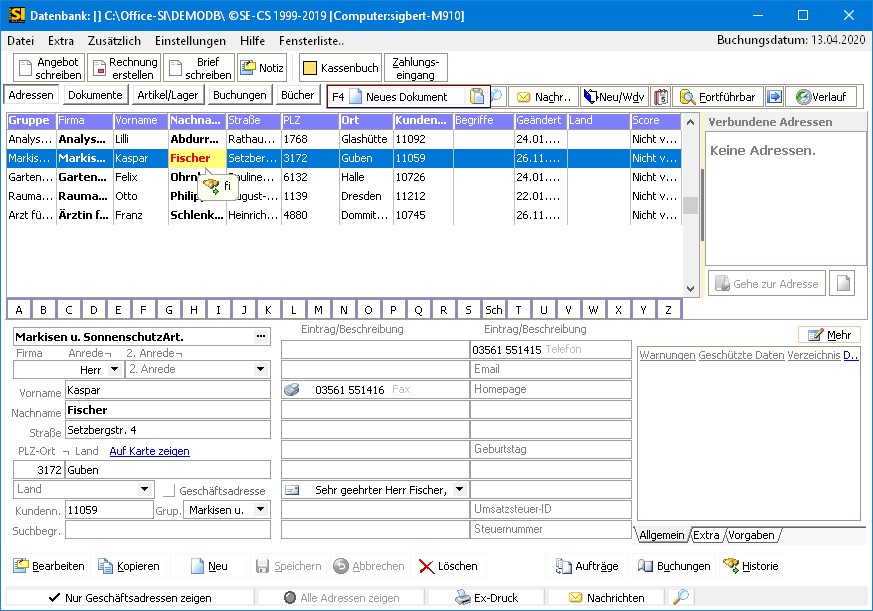Open Aufträge for the selected address
The height and width of the screenshot is (611, 873).
(x=588, y=566)
